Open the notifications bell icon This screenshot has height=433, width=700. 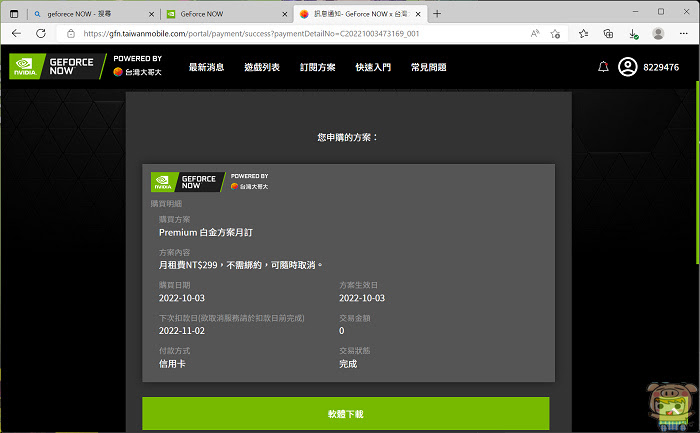pos(603,67)
